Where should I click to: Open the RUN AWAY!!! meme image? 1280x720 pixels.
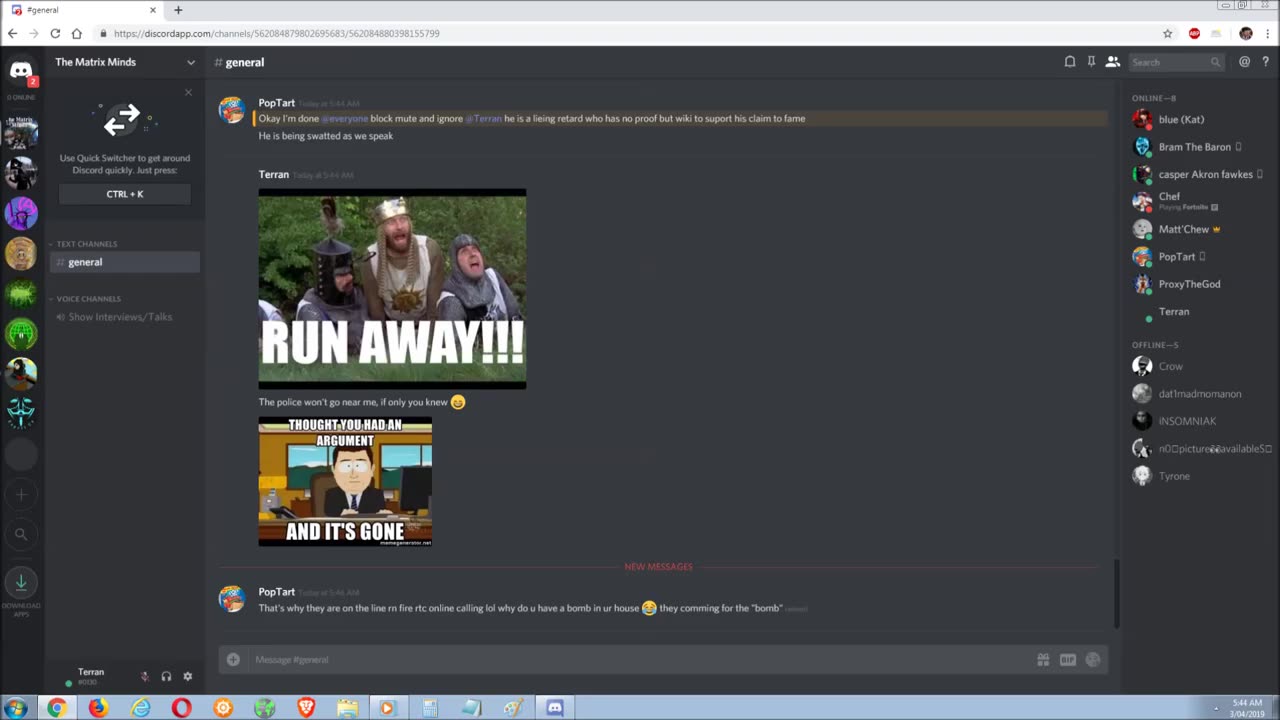[x=392, y=289]
